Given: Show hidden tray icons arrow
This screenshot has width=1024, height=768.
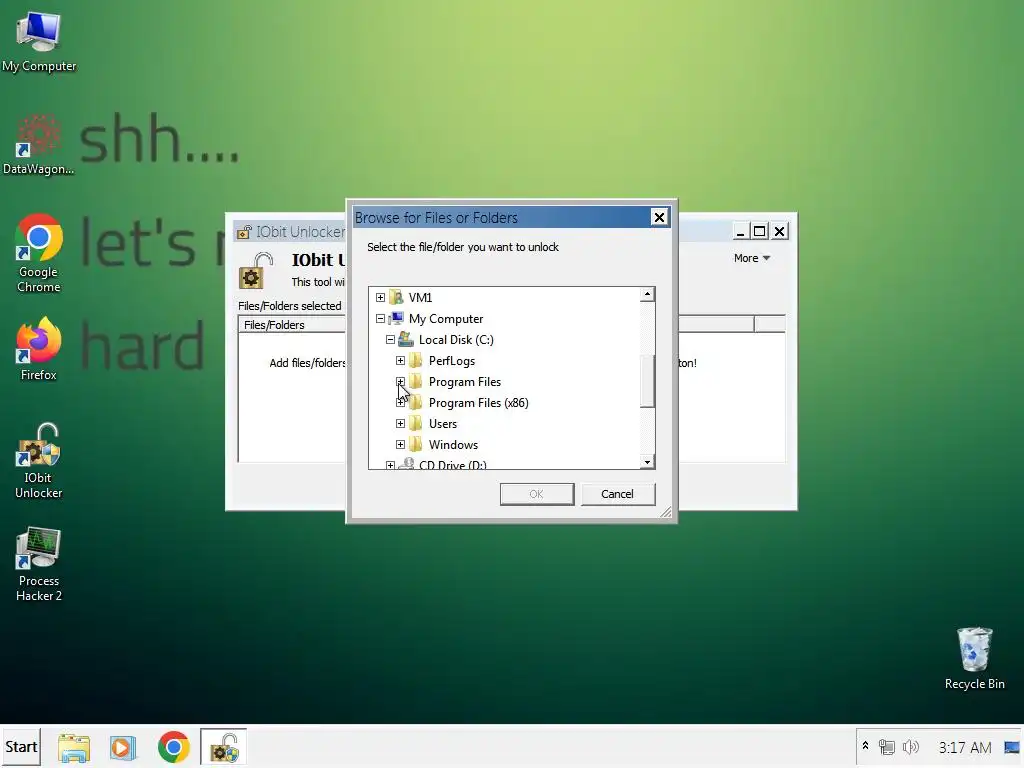Looking at the screenshot, I should point(865,746).
